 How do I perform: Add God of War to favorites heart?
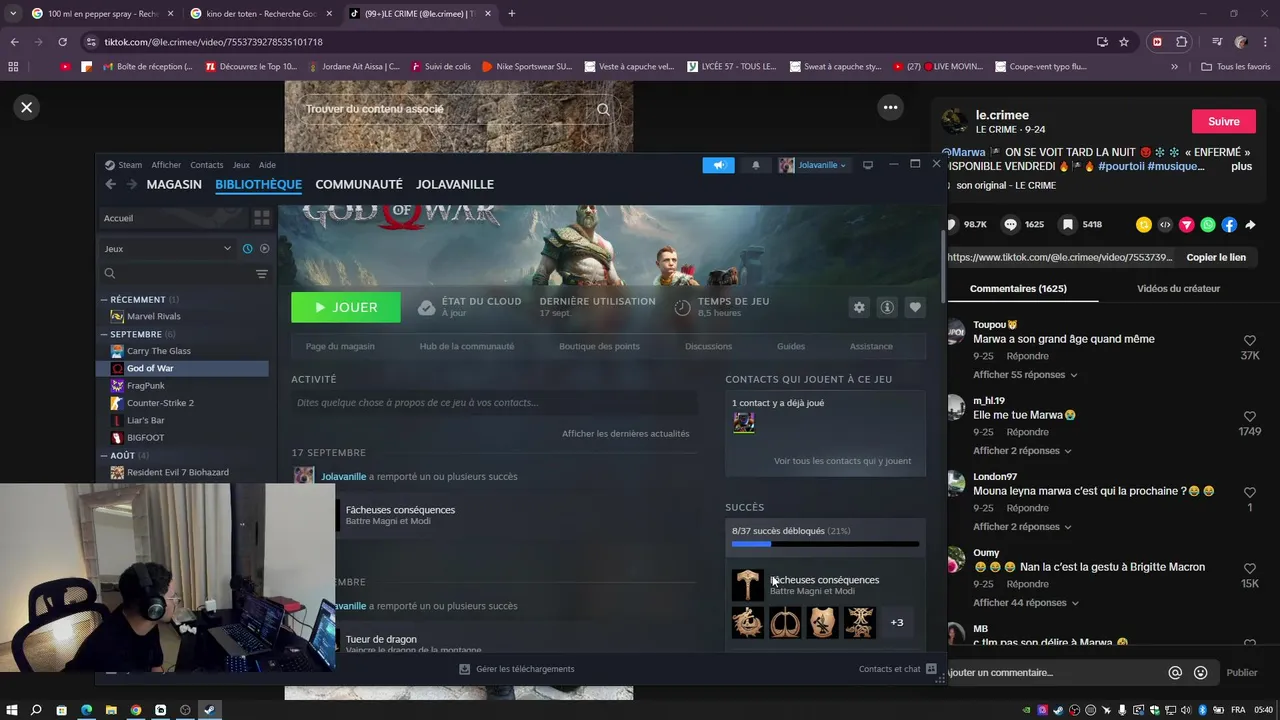915,308
